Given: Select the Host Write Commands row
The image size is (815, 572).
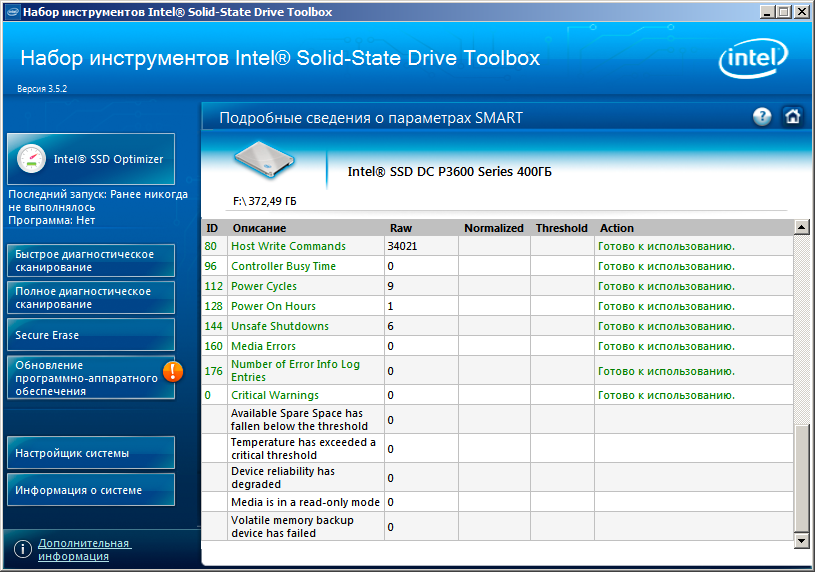Looking at the screenshot, I should pos(497,246).
